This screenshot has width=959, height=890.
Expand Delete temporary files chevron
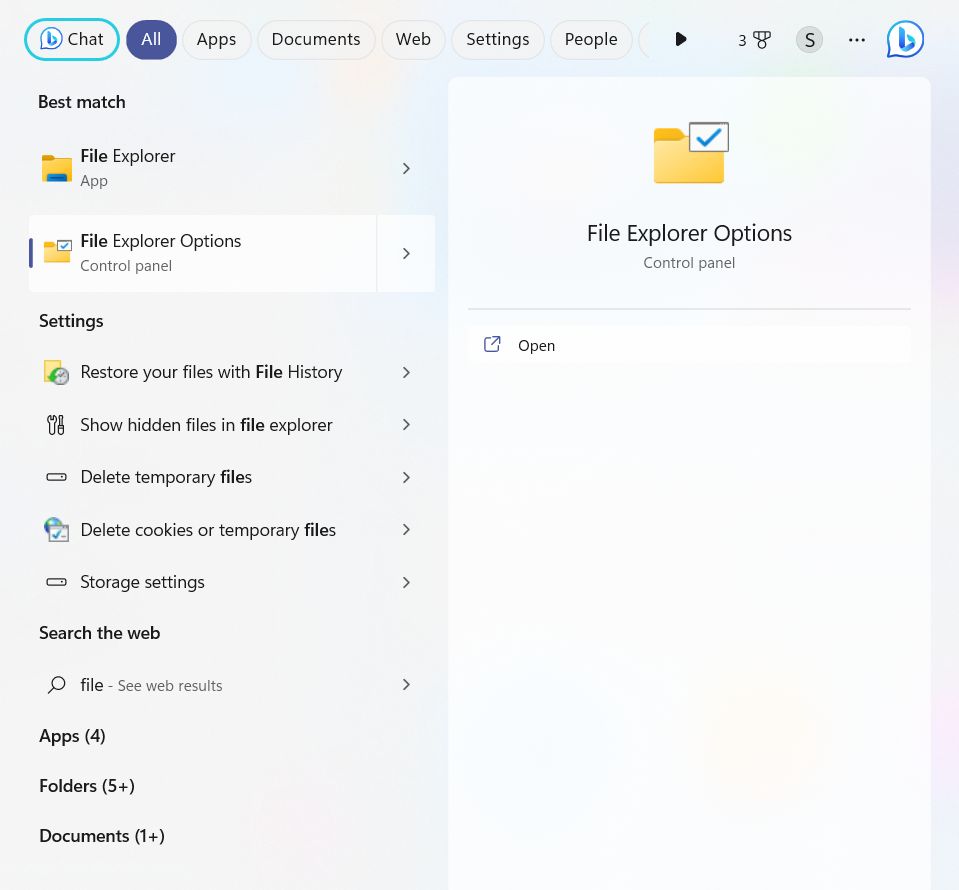click(x=406, y=478)
